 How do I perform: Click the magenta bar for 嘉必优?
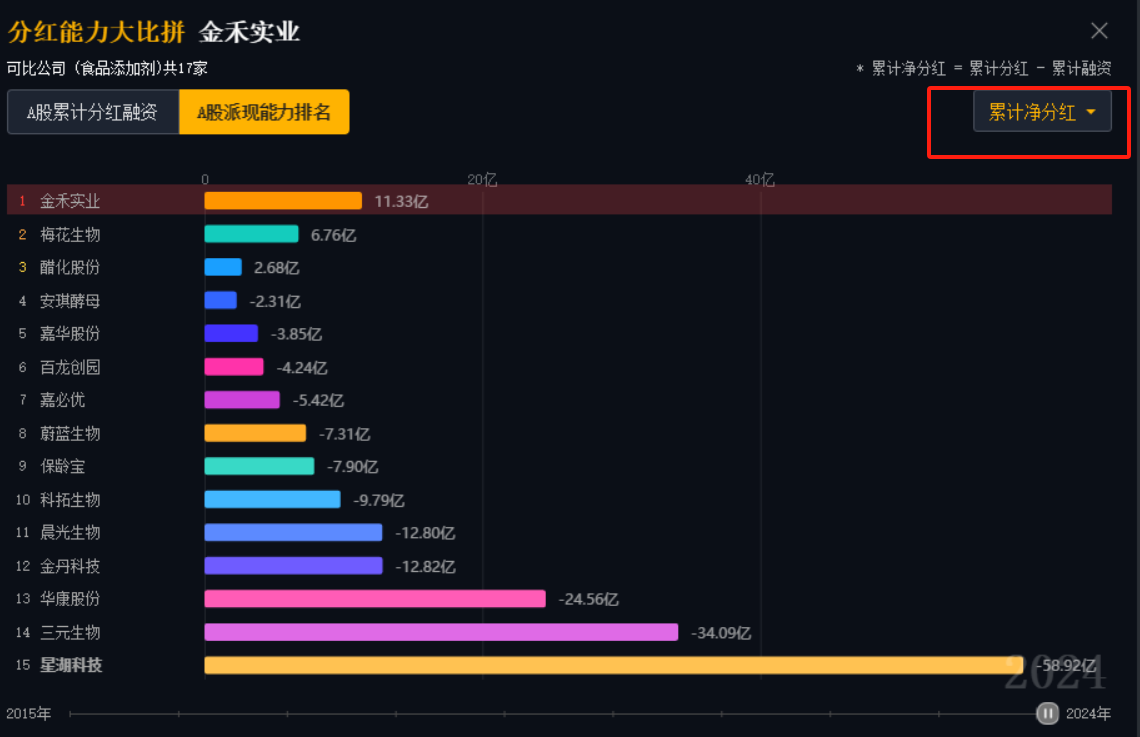click(x=241, y=400)
